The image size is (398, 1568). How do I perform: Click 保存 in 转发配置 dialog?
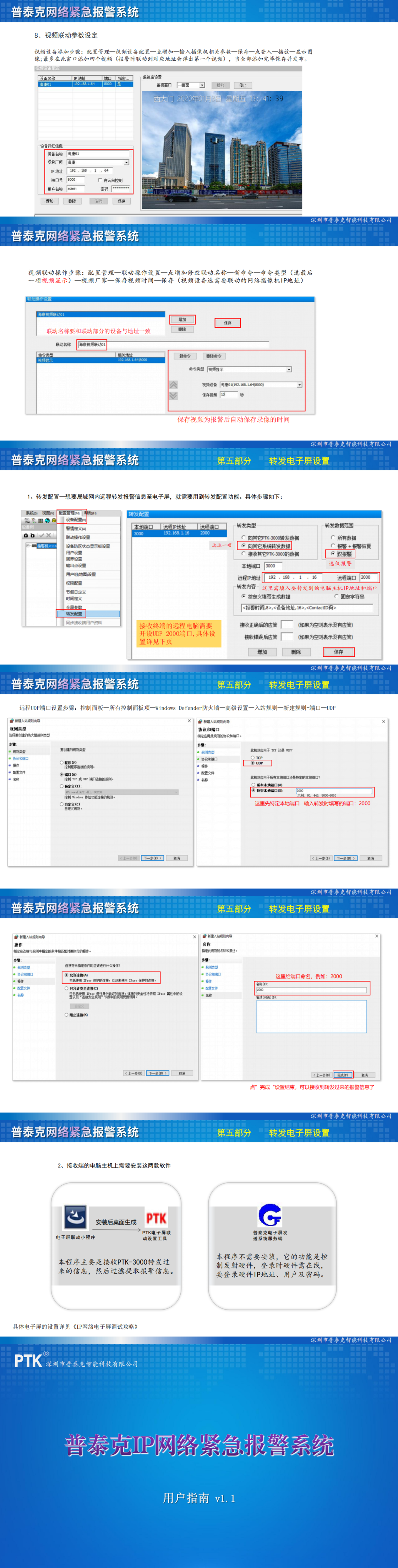(x=338, y=652)
